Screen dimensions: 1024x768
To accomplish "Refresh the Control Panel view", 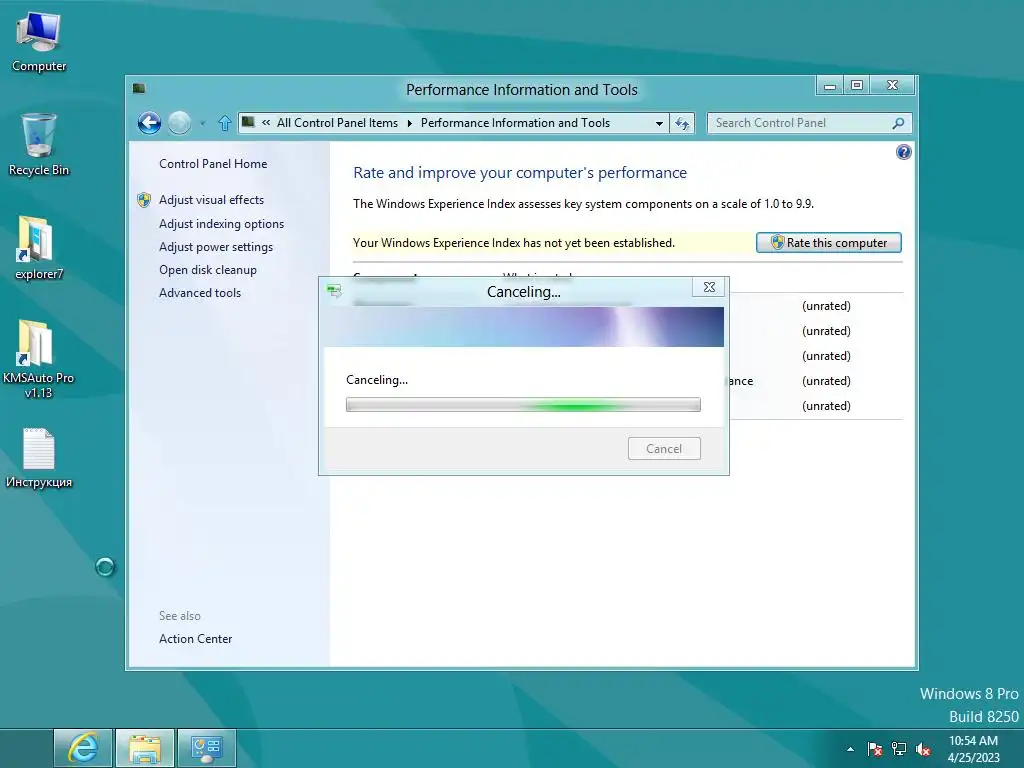I will coord(682,123).
